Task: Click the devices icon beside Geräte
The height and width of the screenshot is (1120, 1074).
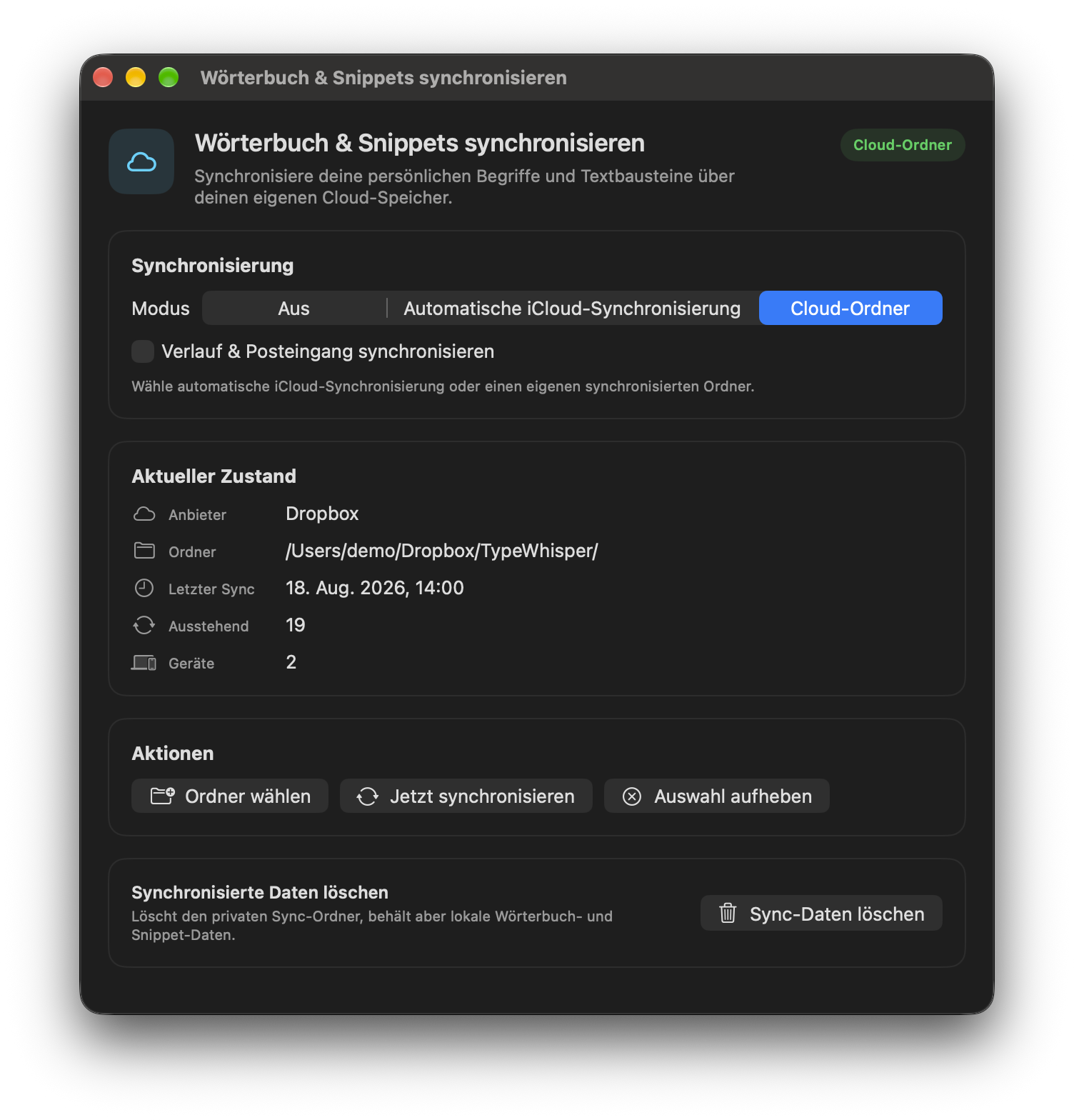Action: 144,663
